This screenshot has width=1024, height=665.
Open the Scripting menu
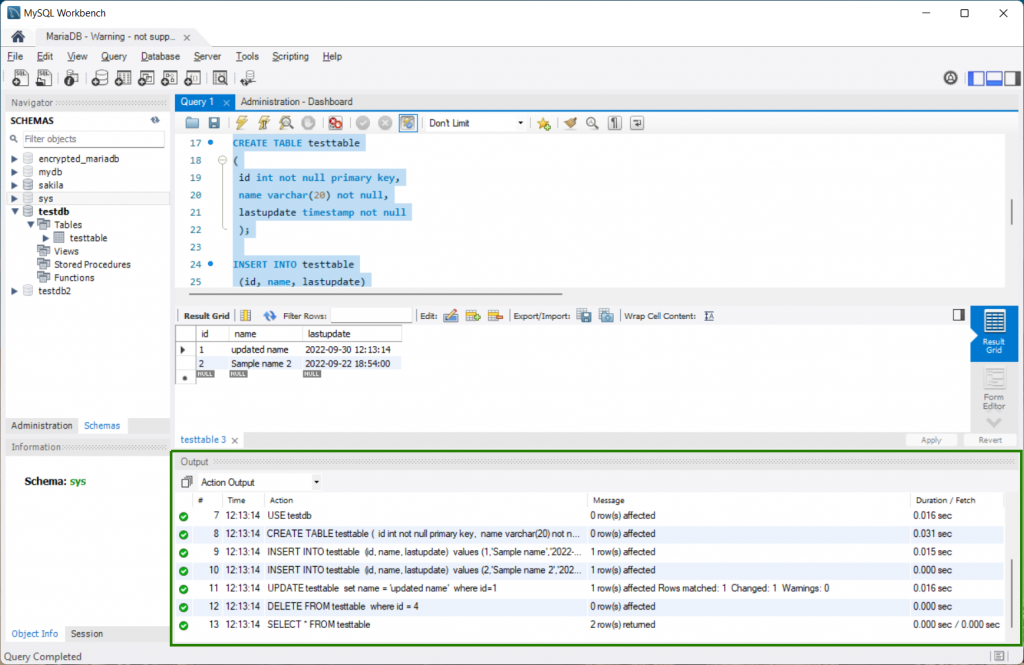[290, 56]
